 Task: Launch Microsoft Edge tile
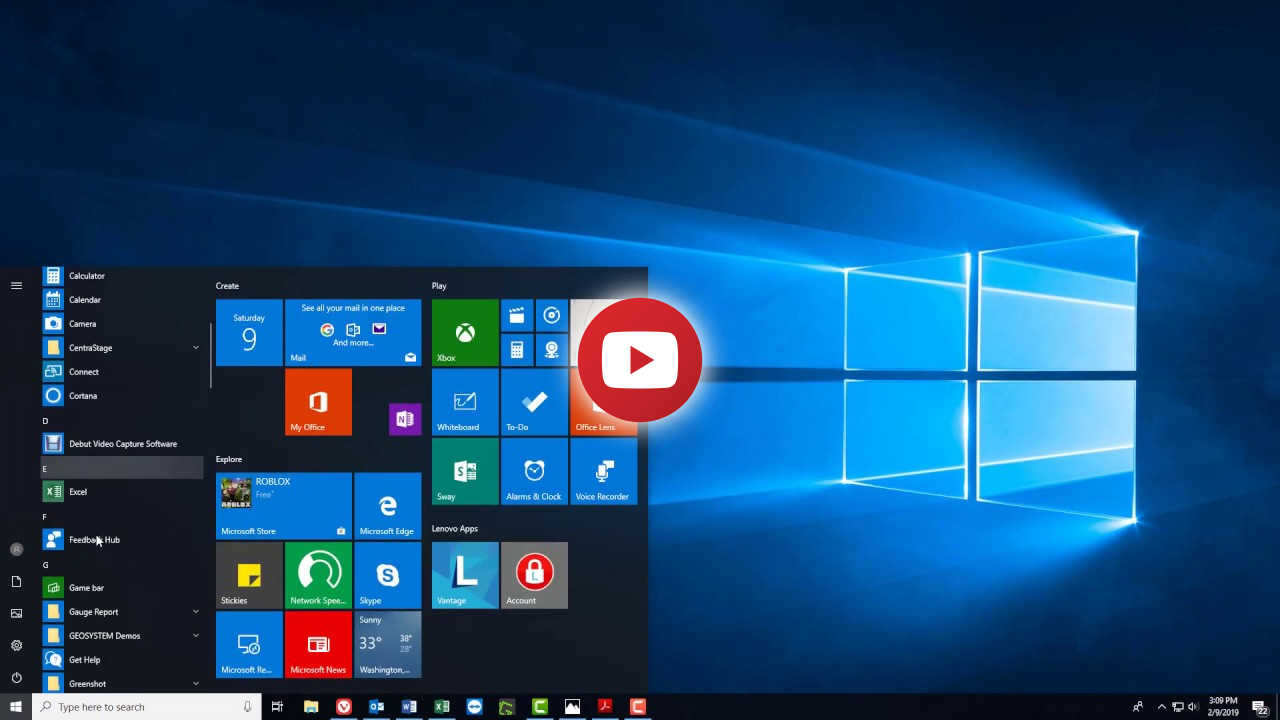click(x=387, y=506)
